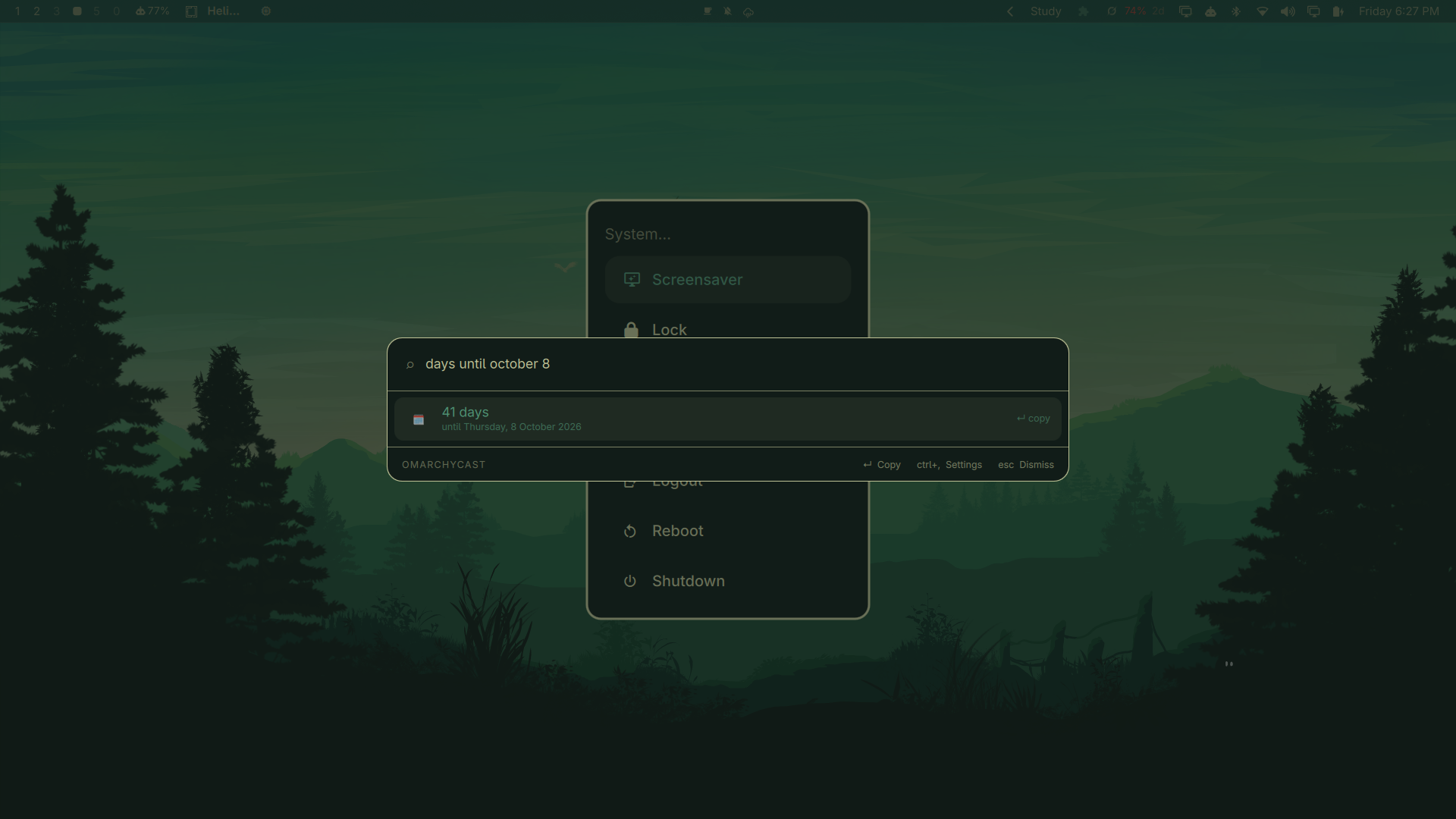Open the rain cloud weather icon
Image resolution: width=1456 pixels, height=819 pixels.
pos(748,12)
